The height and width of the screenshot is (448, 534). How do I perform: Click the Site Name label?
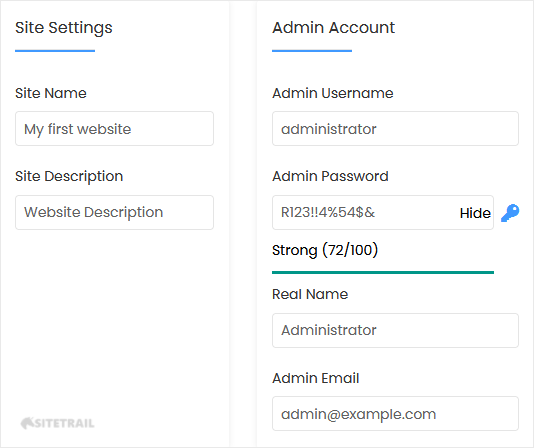[51, 93]
